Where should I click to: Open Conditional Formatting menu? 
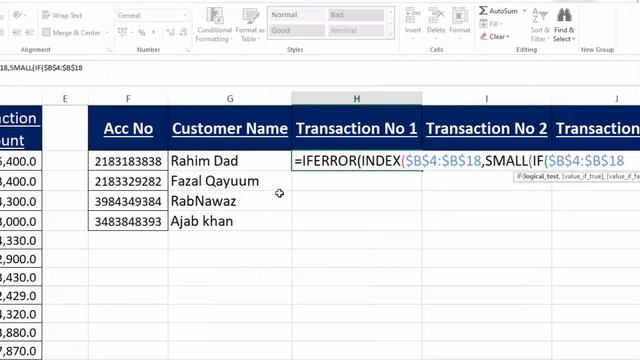[214, 25]
